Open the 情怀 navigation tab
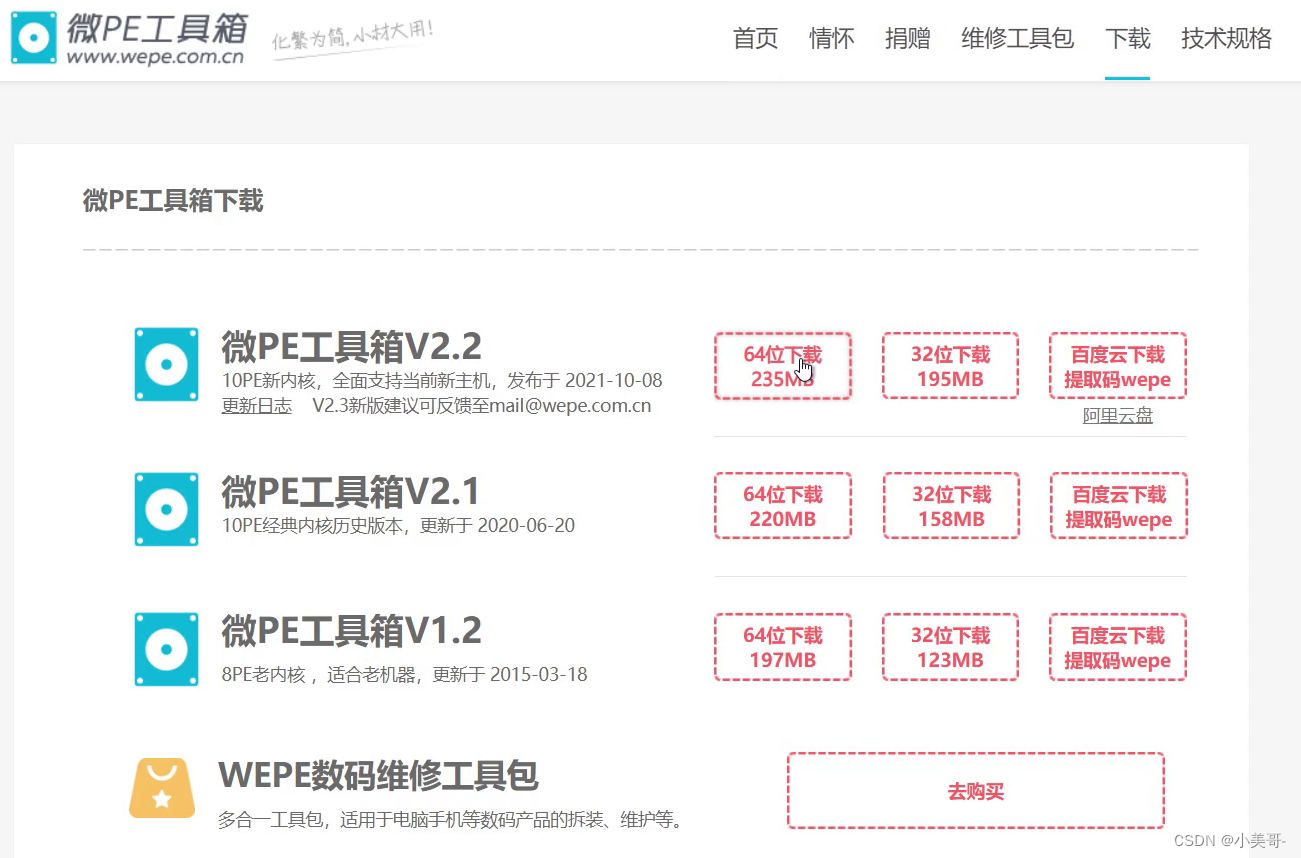1301x858 pixels. [x=831, y=39]
